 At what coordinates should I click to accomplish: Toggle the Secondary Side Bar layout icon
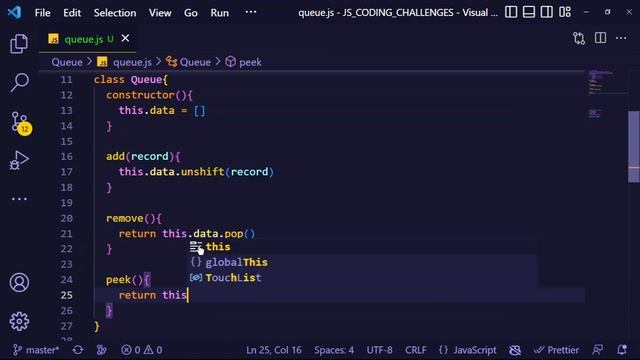coord(547,12)
